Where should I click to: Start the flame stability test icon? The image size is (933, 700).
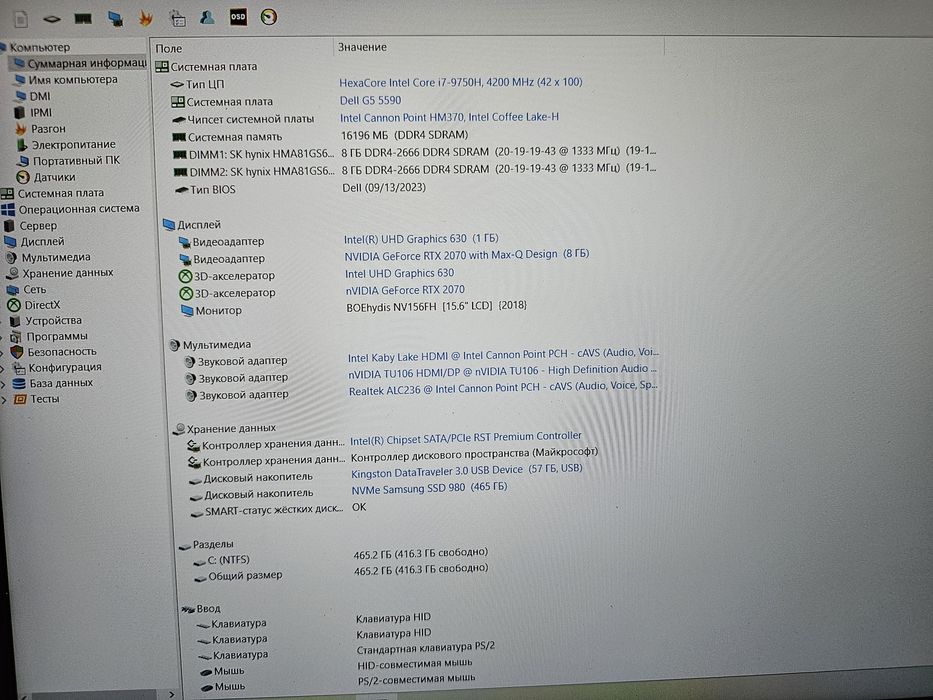pyautogui.click(x=146, y=18)
